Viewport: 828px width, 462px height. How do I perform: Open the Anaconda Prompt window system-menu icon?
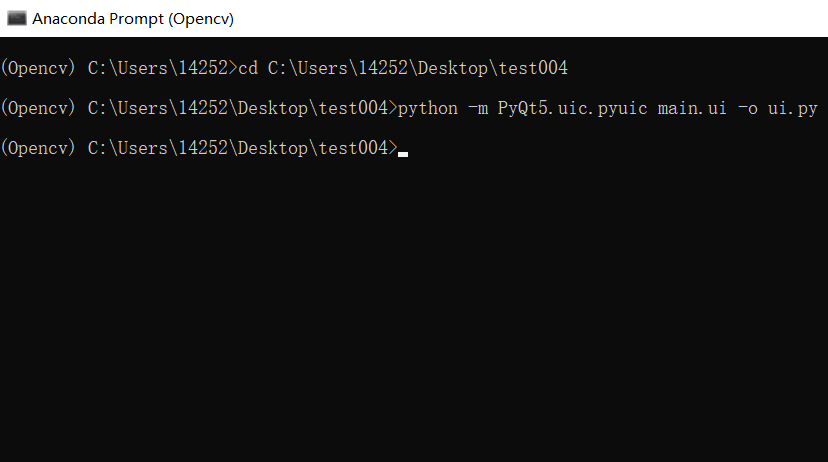coord(16,18)
